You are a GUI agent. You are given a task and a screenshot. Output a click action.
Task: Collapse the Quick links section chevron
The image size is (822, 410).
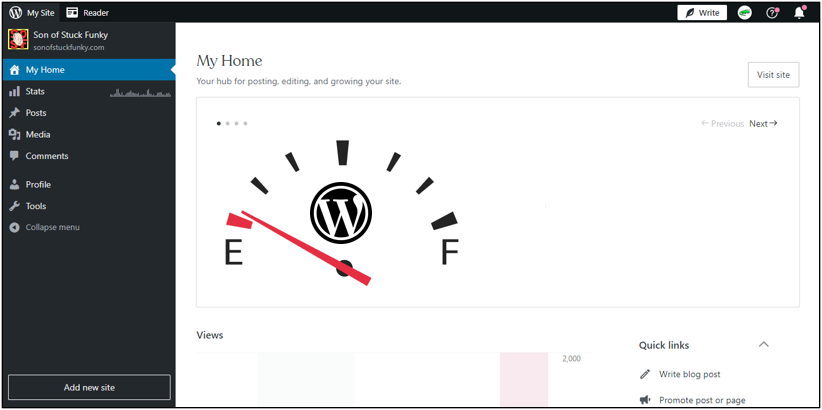point(764,345)
